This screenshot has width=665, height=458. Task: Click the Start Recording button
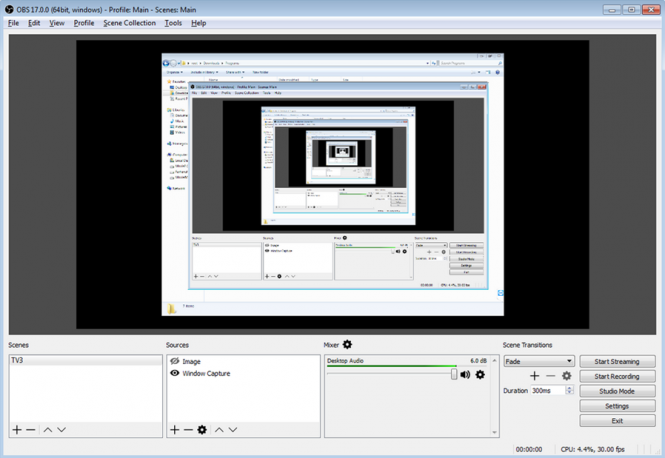pyautogui.click(x=617, y=376)
